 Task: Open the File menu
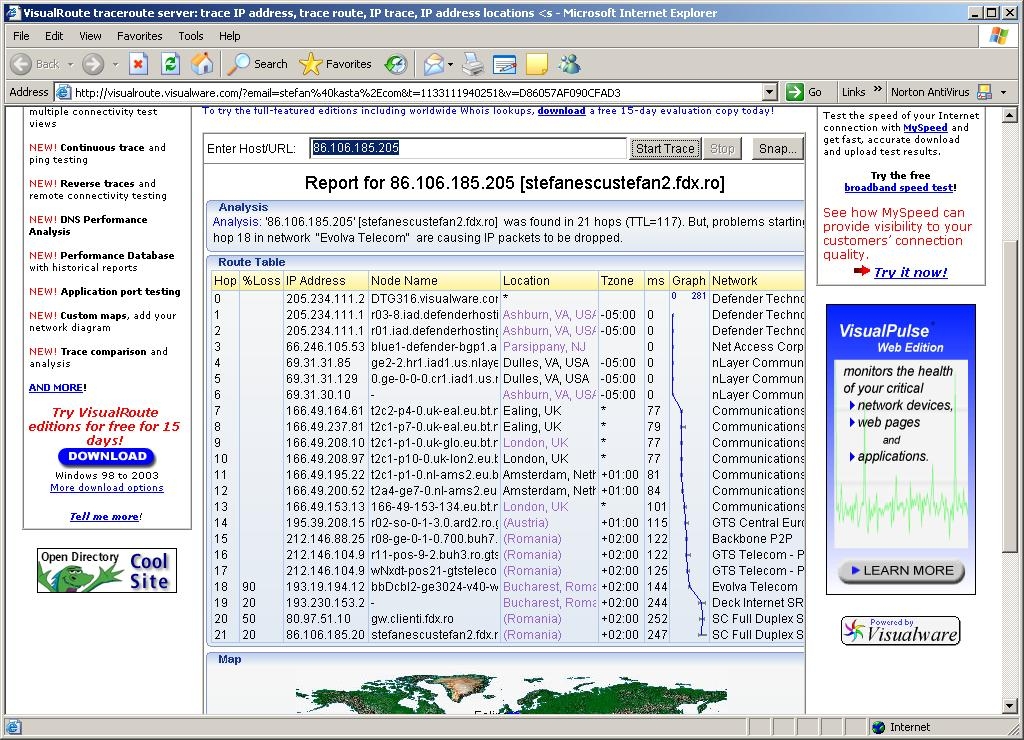coord(21,36)
